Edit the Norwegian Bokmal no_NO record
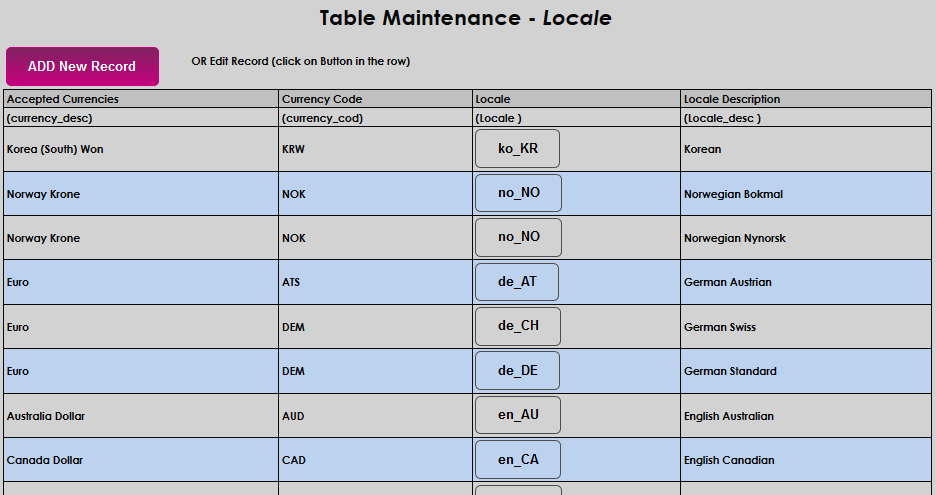Screen dimensions: 936x495 [x=518, y=193]
